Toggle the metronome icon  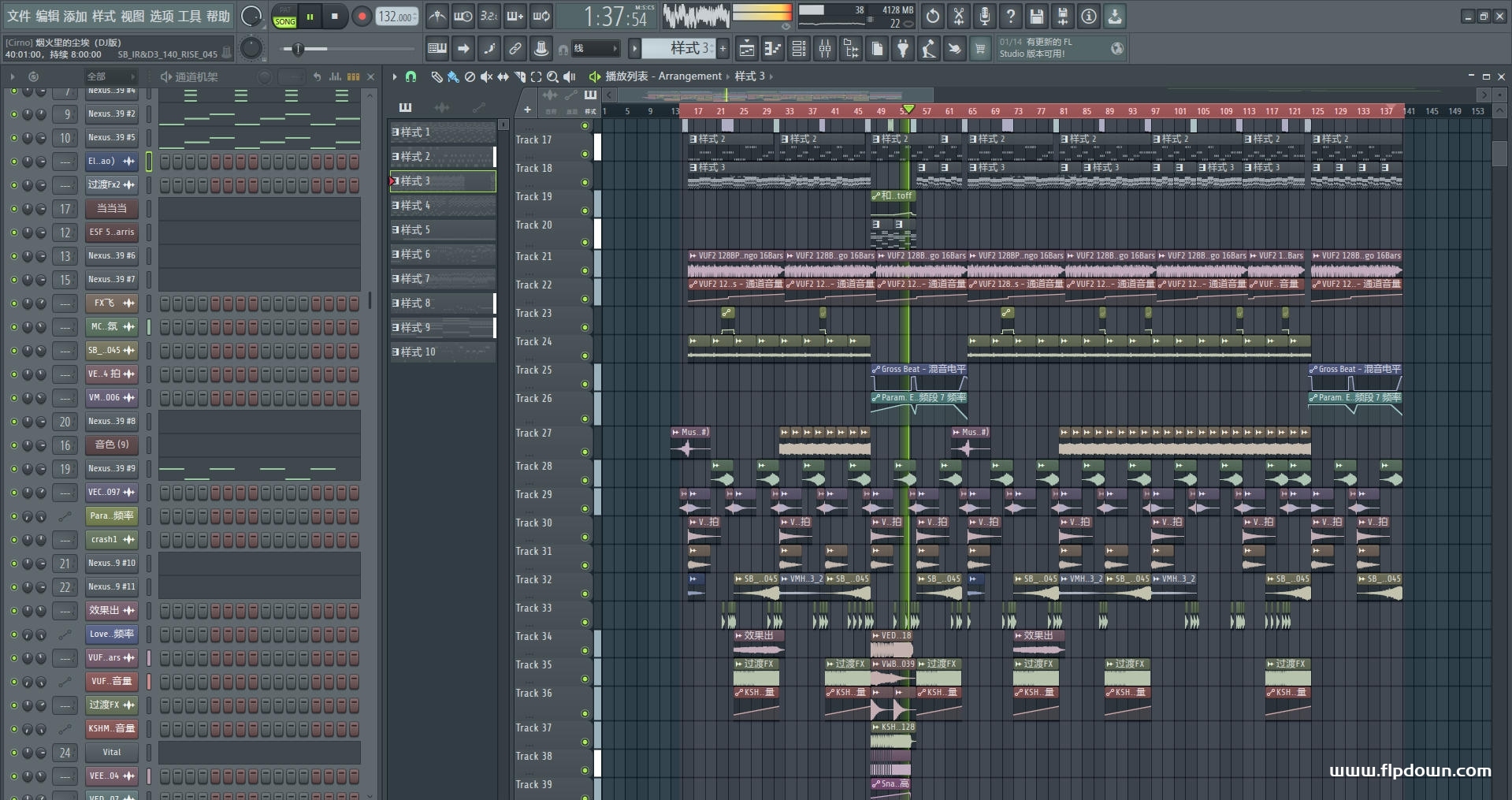pos(437,17)
